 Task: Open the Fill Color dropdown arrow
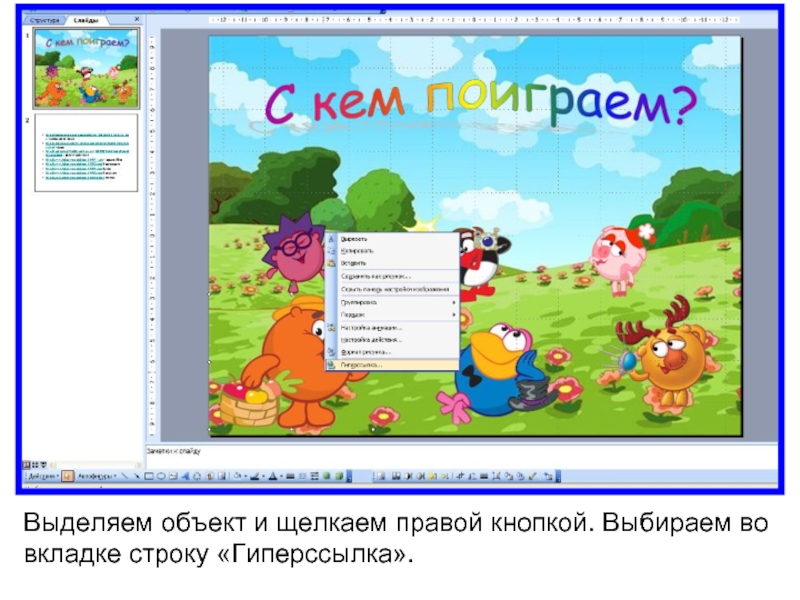coord(245,477)
